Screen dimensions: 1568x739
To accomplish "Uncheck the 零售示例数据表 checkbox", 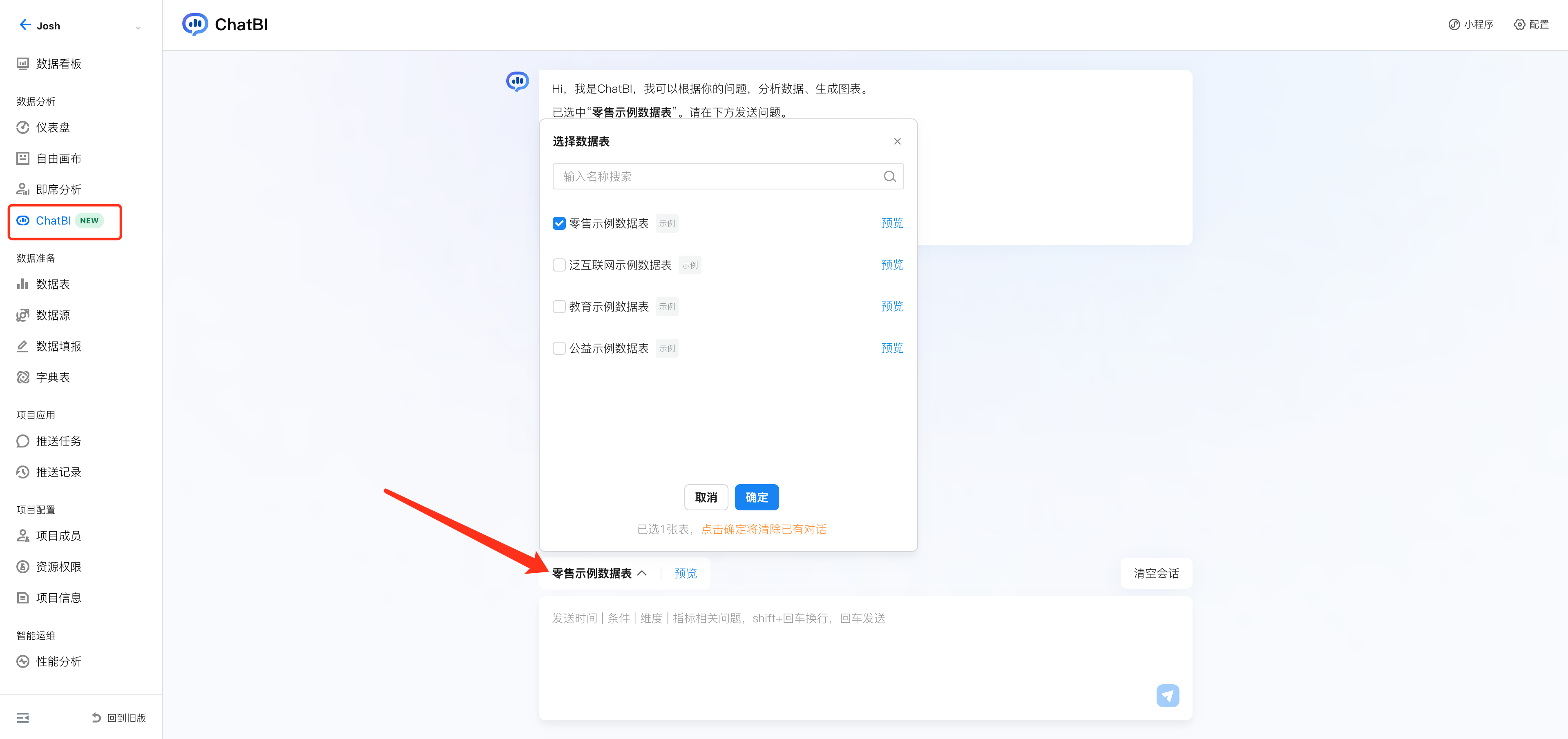I will coord(559,223).
